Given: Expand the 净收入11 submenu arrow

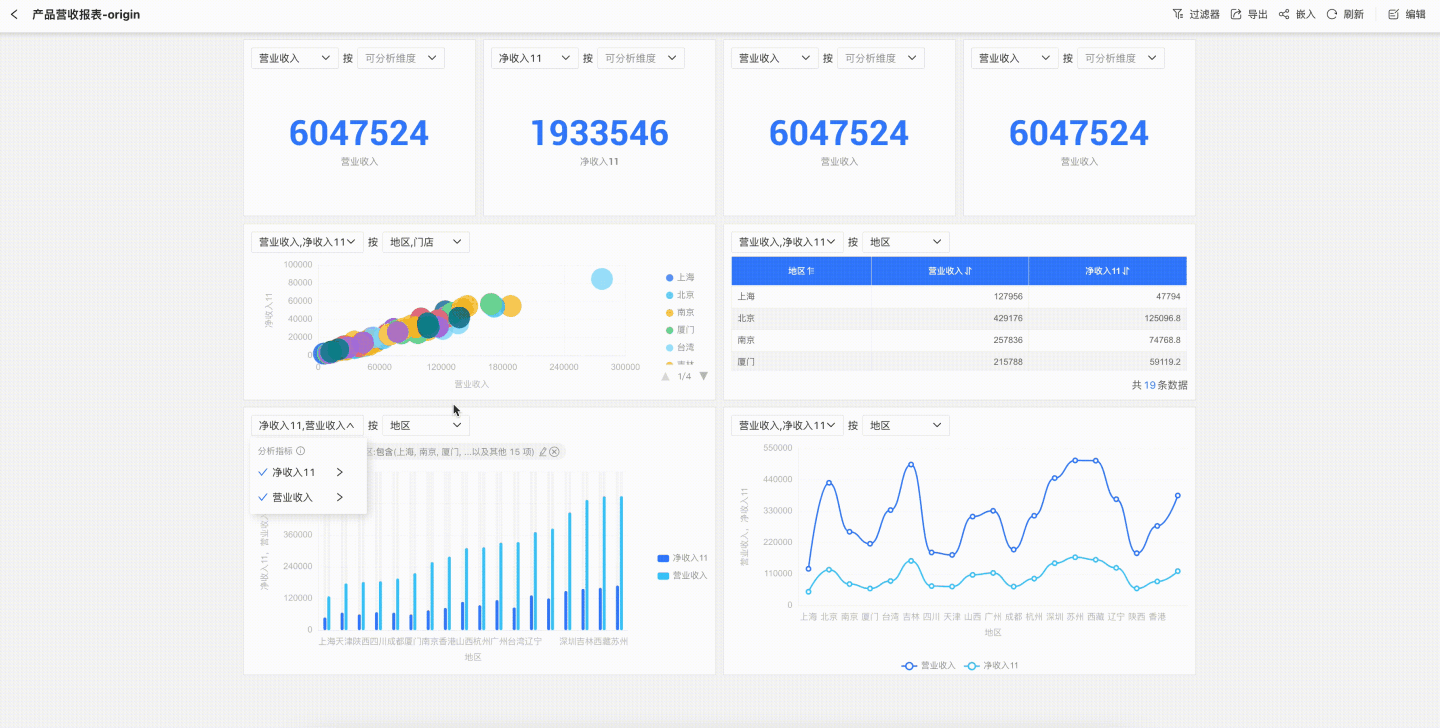Looking at the screenshot, I should (x=340, y=472).
